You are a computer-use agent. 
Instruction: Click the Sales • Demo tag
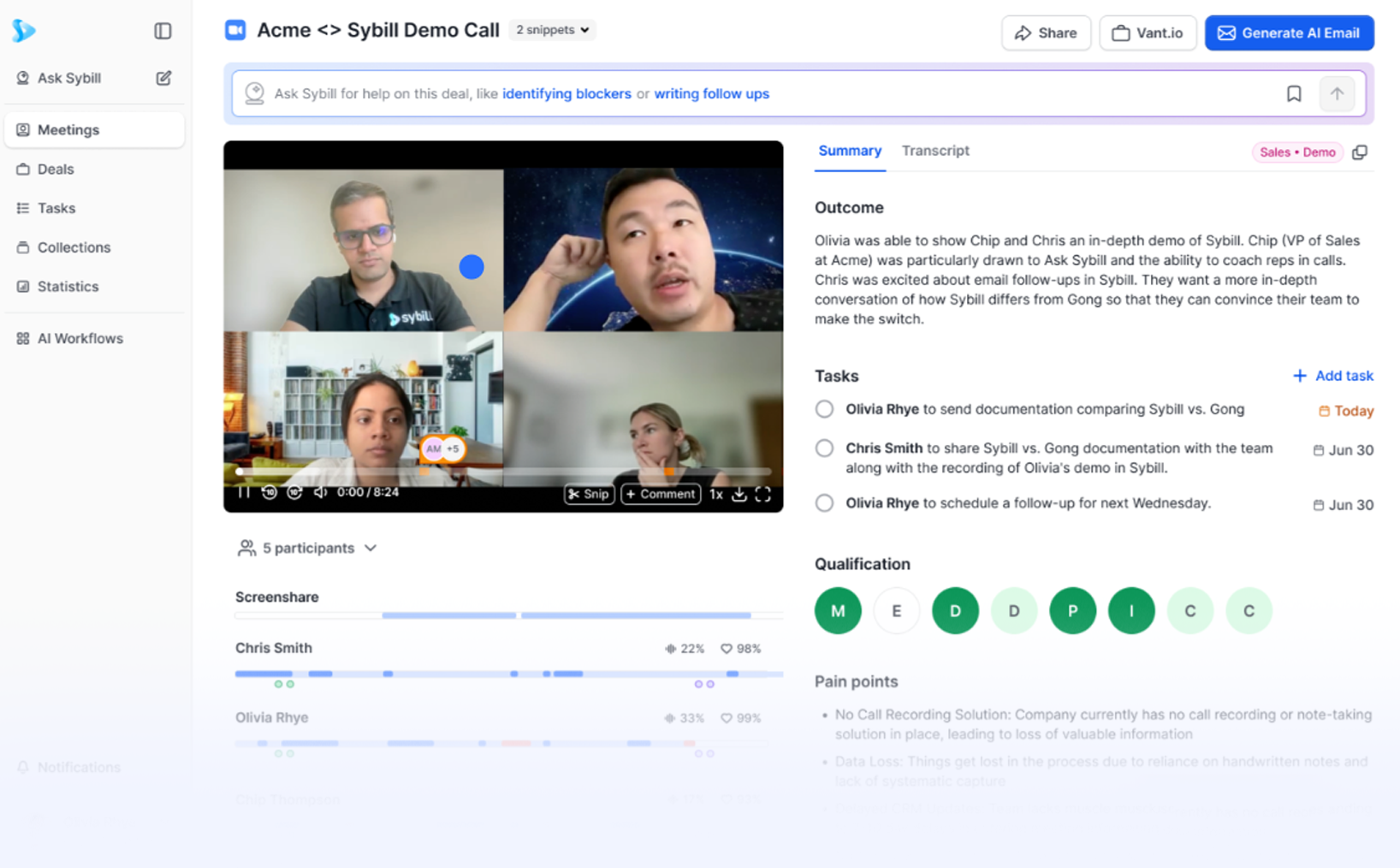pos(1297,152)
